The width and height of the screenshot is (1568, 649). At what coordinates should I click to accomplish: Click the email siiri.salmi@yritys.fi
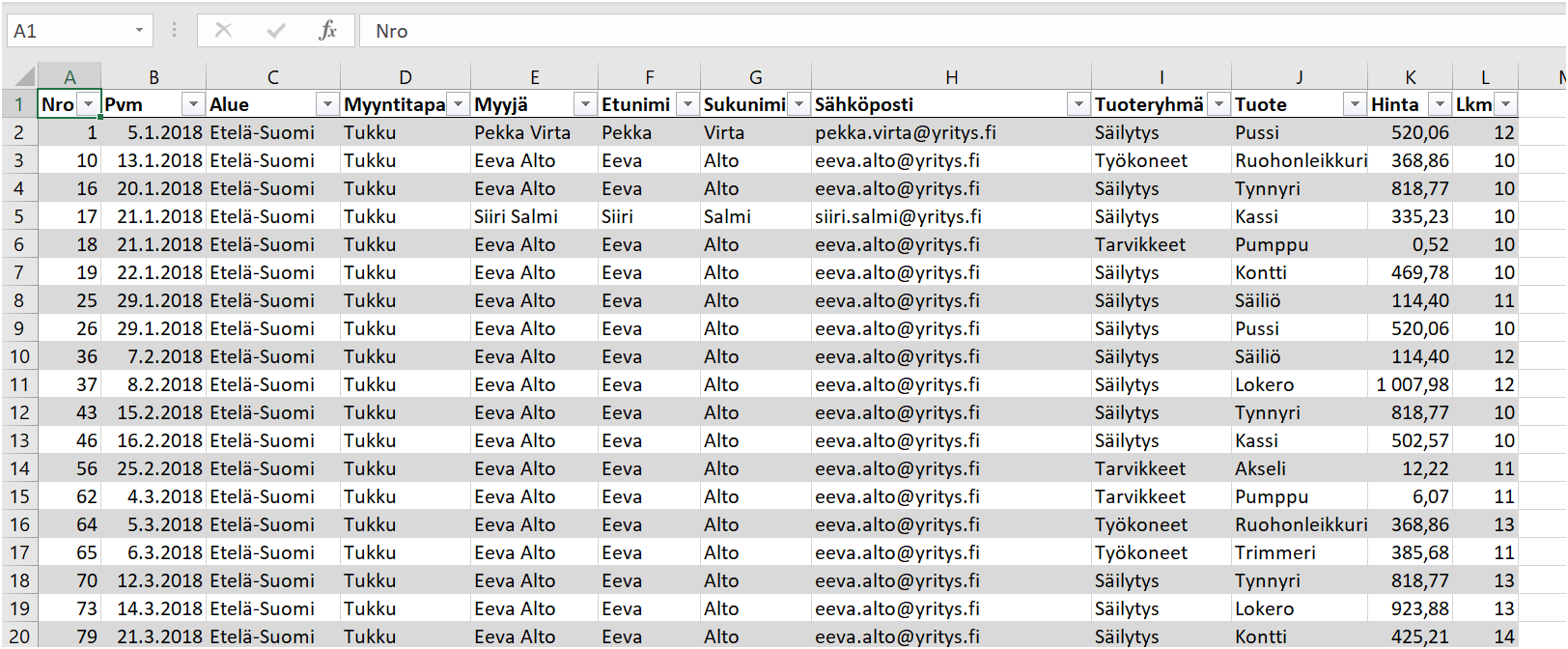952,216
